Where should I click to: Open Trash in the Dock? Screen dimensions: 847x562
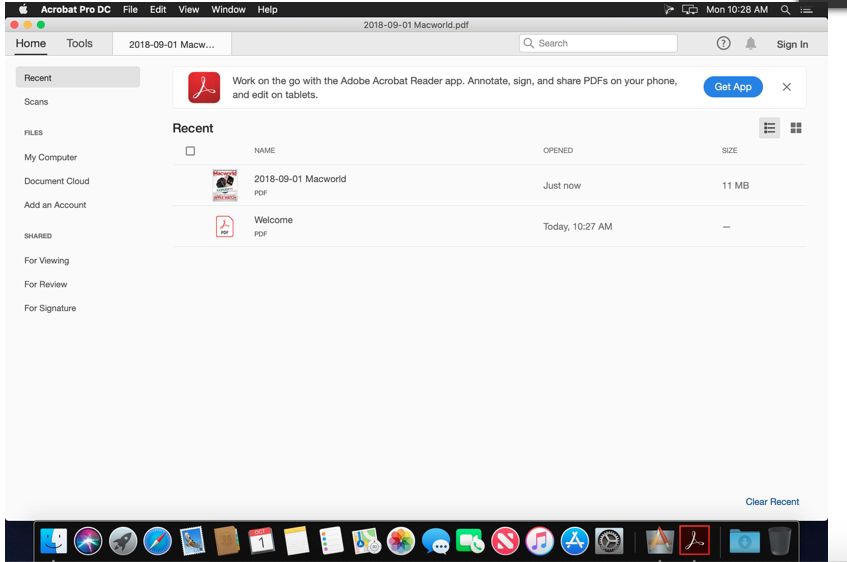[779, 541]
